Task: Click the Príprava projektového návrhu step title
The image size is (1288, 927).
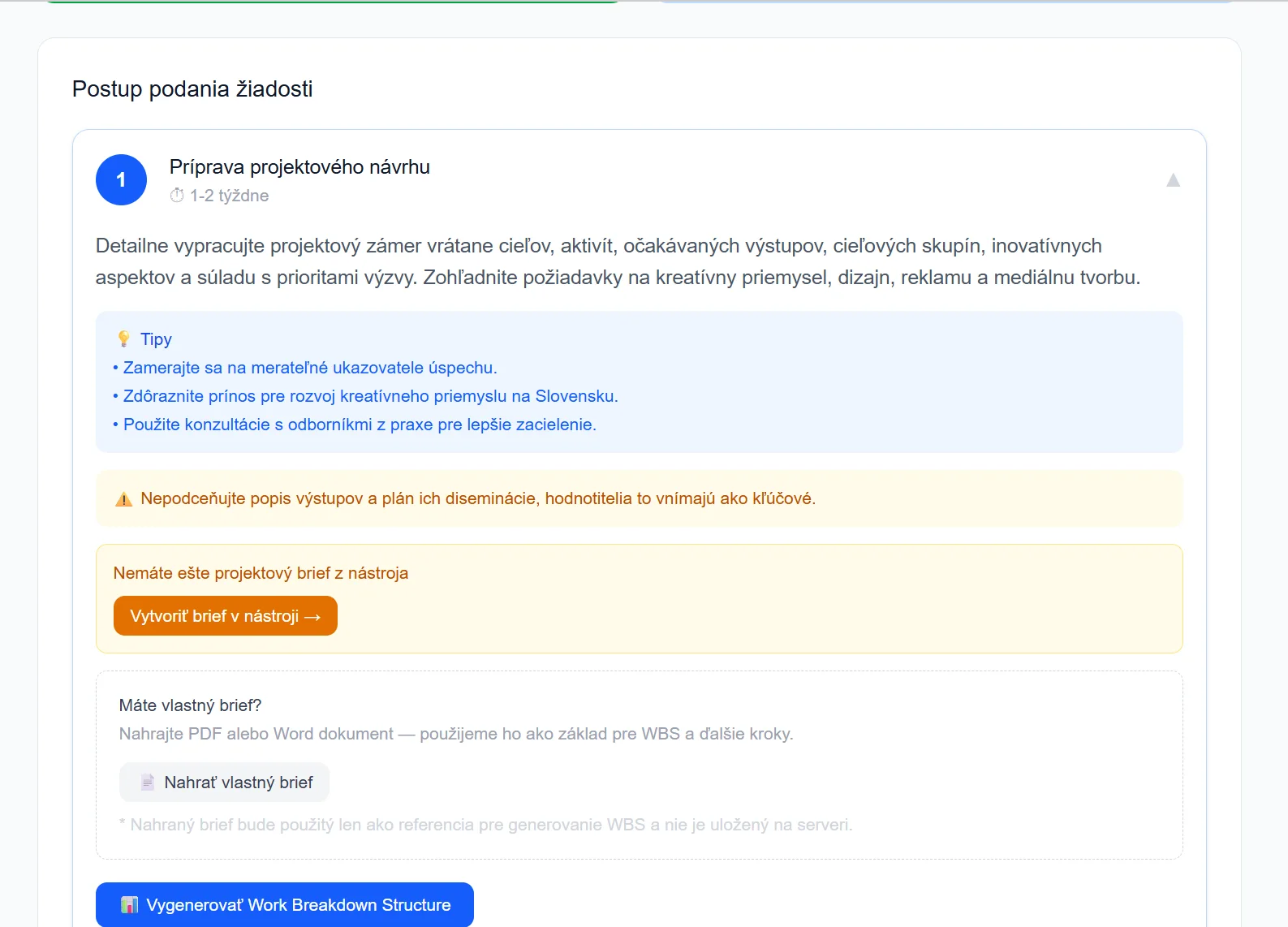Action: [299, 167]
